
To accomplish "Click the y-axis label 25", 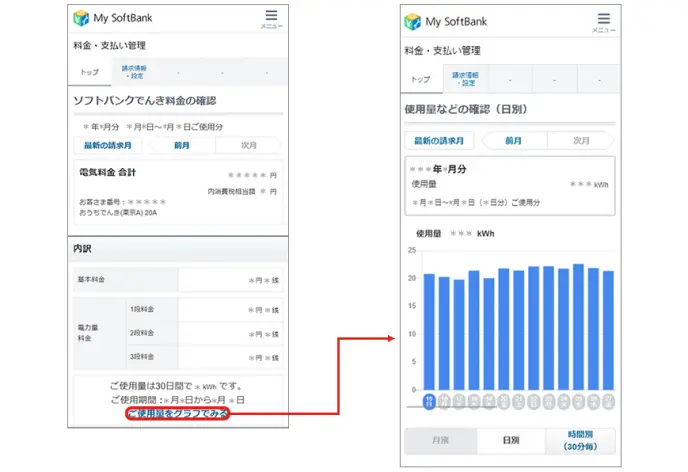I will [x=412, y=250].
